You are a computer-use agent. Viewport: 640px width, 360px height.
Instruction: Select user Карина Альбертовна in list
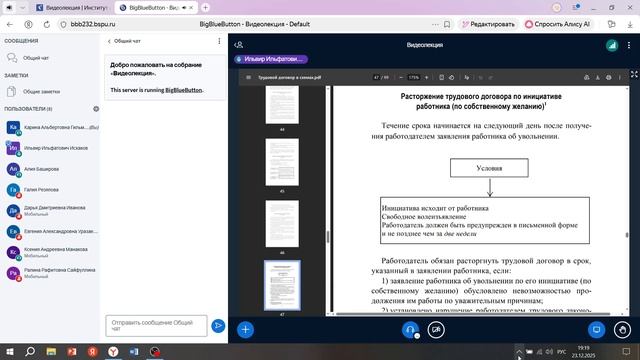point(51,127)
